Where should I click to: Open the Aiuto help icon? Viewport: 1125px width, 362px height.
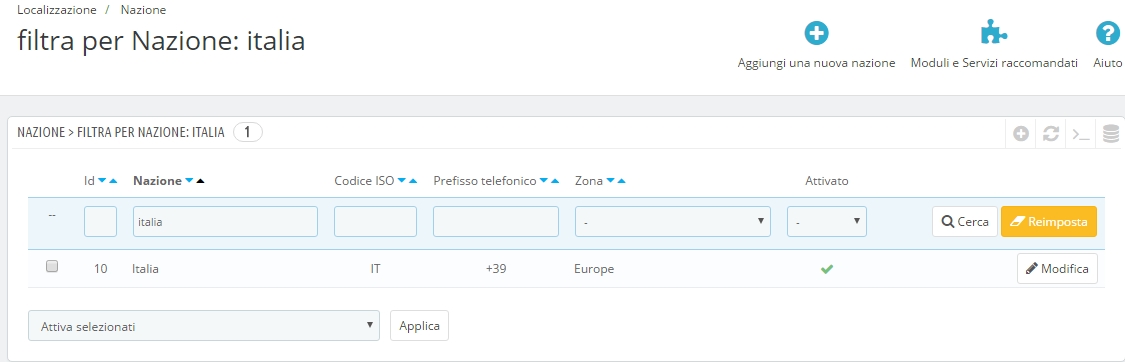click(x=1108, y=34)
